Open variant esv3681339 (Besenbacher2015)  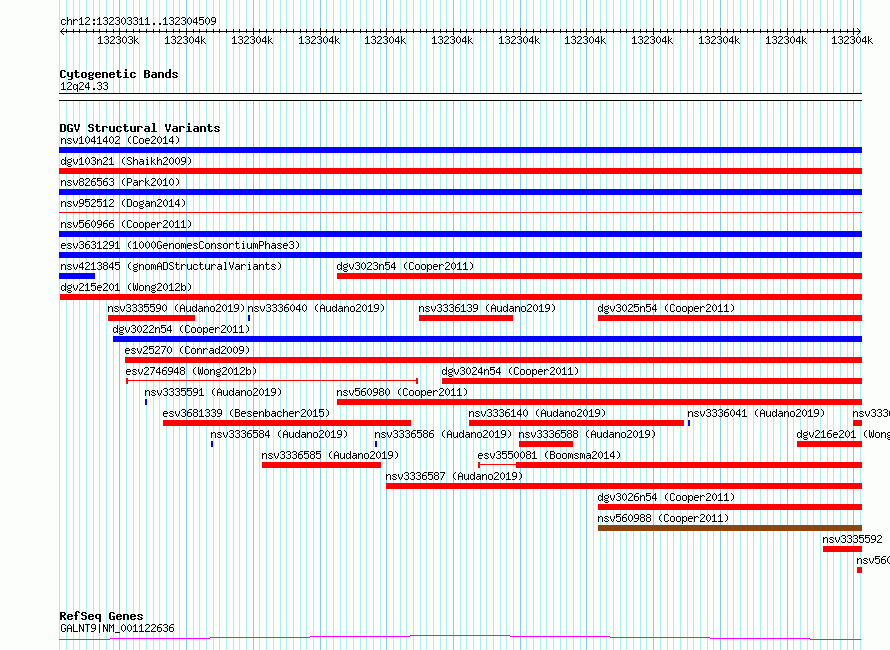point(246,413)
